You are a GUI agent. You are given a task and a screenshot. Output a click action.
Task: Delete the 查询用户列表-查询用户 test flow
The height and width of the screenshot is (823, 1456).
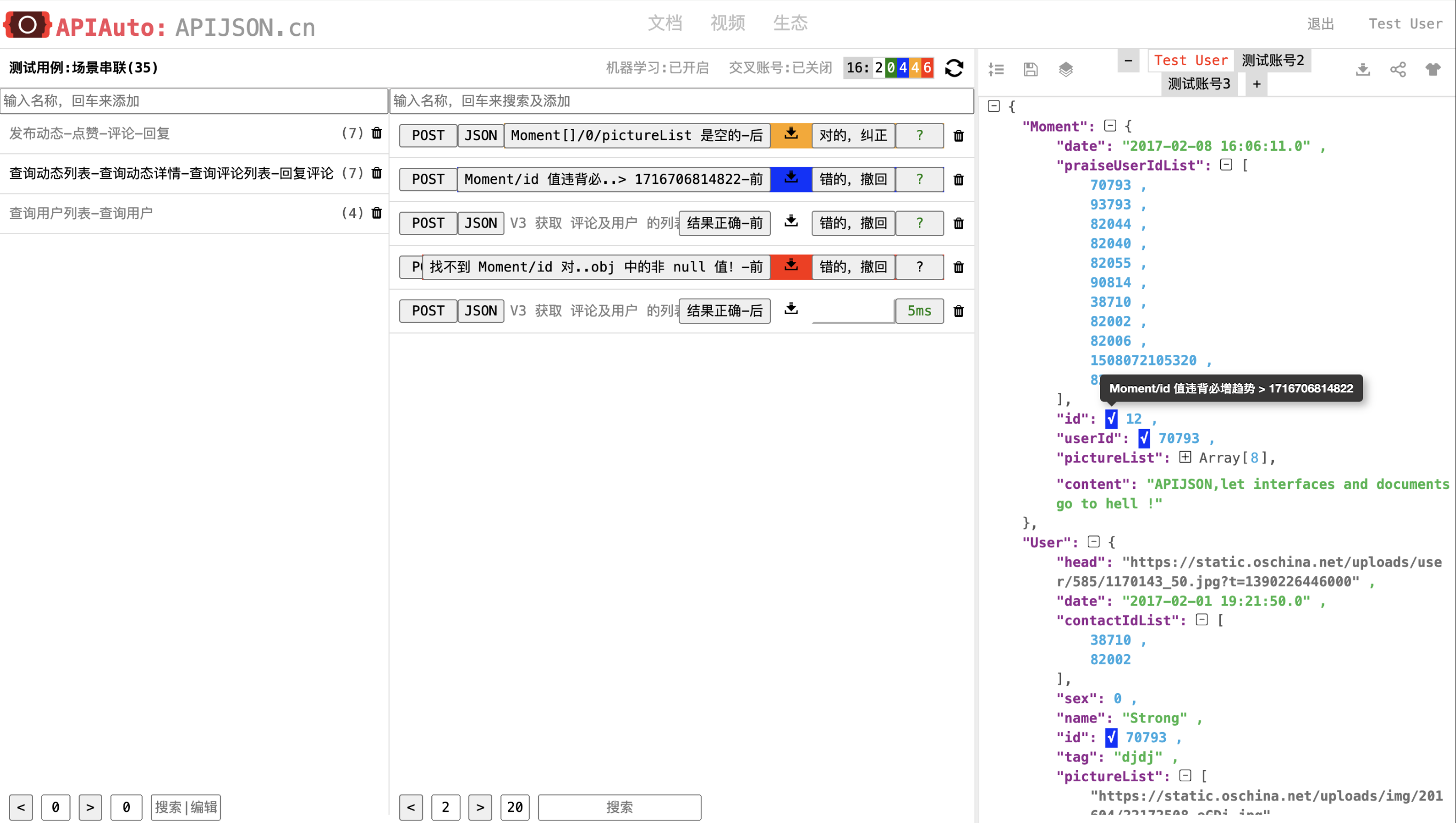tap(377, 213)
